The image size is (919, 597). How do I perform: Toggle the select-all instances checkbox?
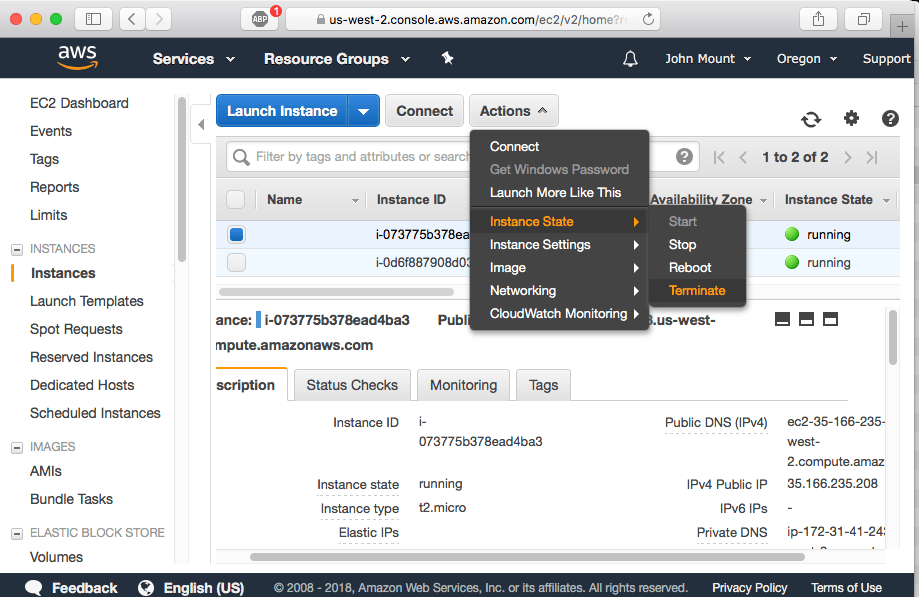tap(236, 200)
